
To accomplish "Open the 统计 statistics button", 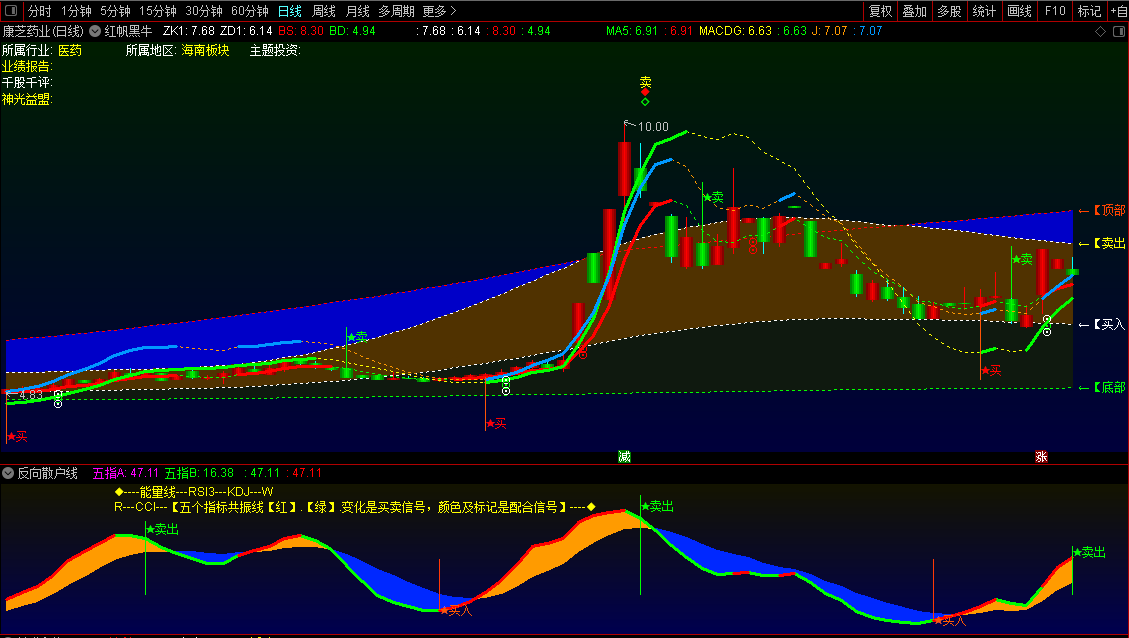I will pos(984,12).
